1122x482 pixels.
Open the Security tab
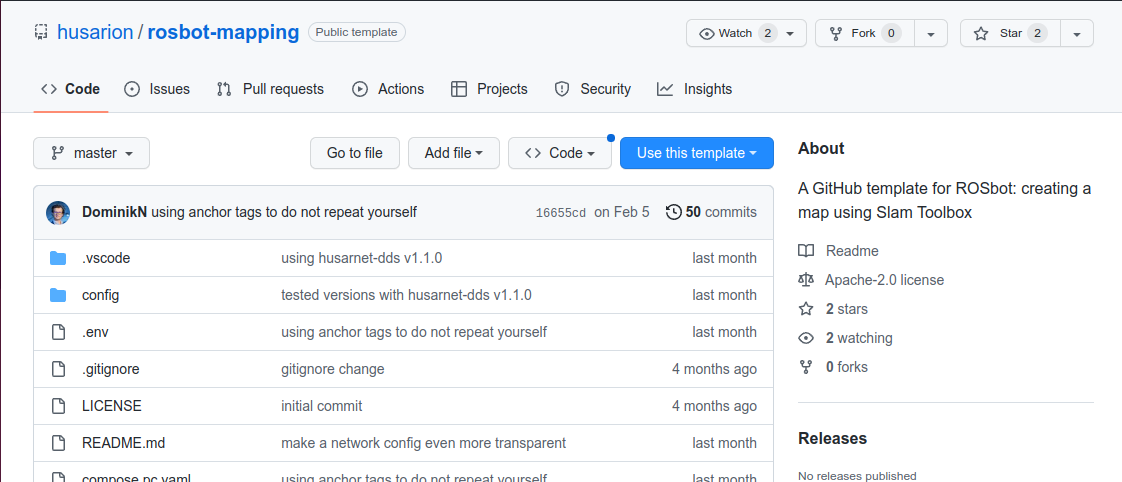point(592,89)
